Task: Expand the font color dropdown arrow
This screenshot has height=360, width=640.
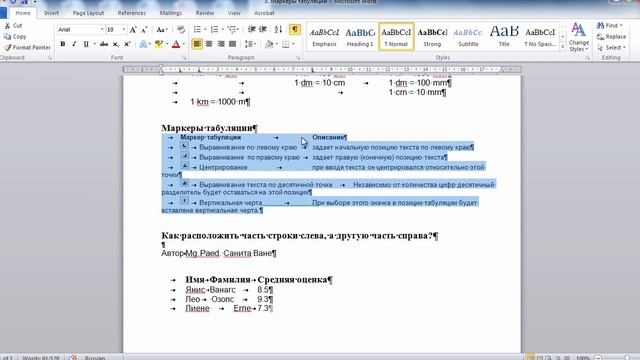Action: point(184,44)
